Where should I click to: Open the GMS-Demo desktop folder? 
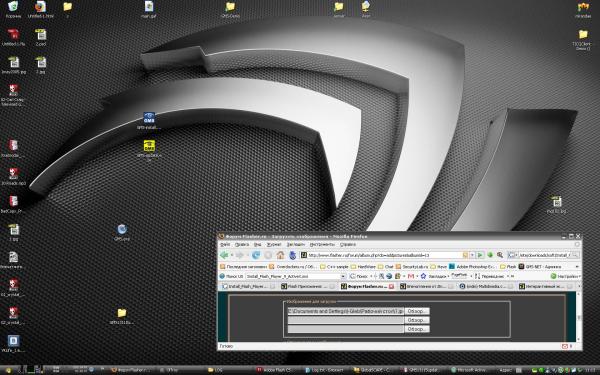230,9
